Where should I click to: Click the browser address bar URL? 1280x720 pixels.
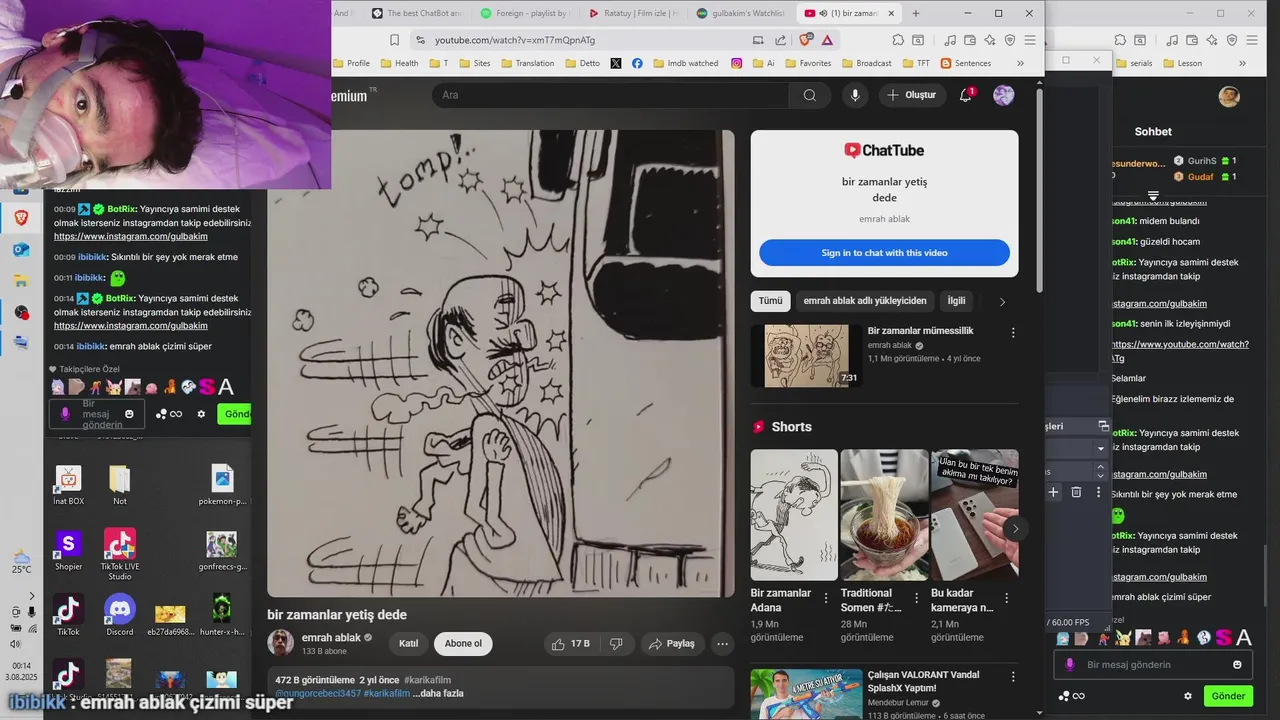(515, 40)
